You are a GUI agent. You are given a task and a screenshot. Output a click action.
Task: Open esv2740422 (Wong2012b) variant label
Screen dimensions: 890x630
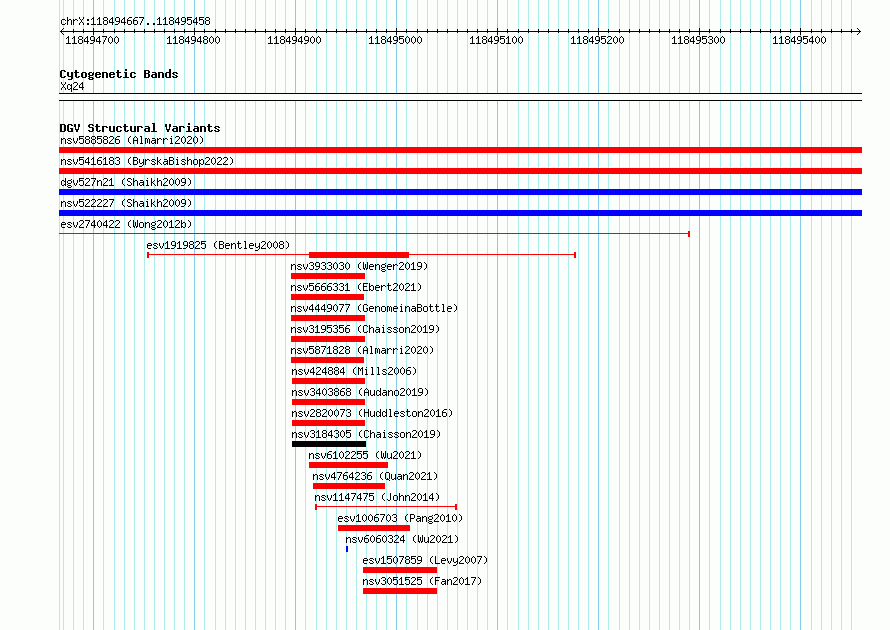(126, 224)
